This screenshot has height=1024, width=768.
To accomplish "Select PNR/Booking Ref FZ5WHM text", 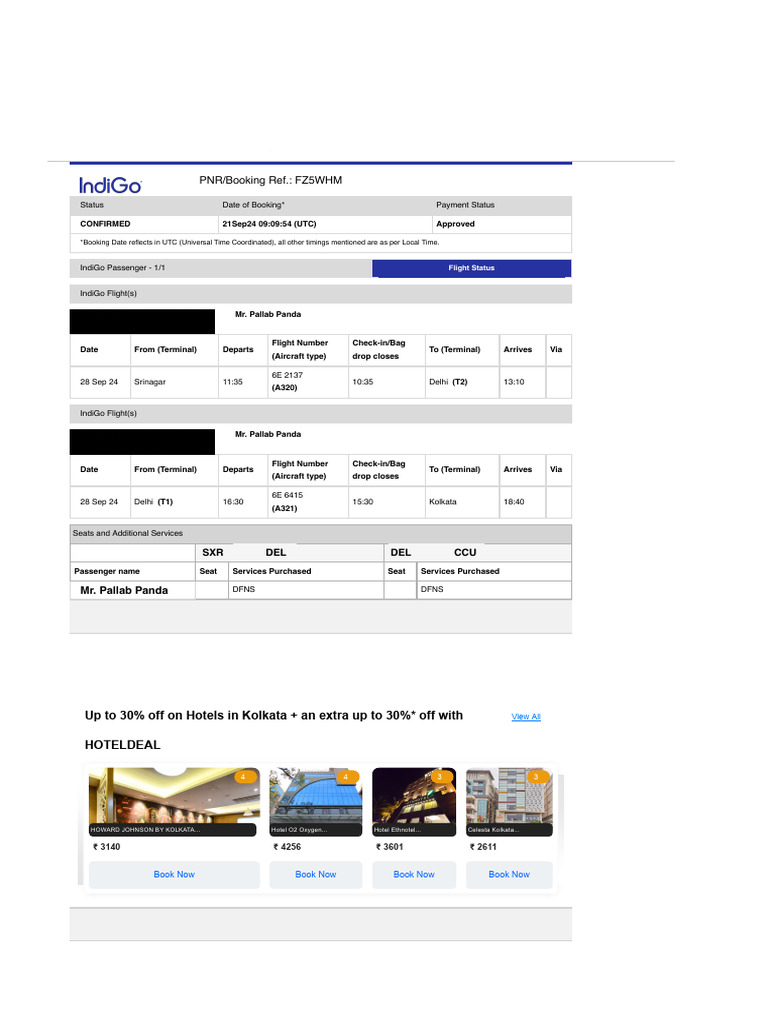I will coord(270,180).
